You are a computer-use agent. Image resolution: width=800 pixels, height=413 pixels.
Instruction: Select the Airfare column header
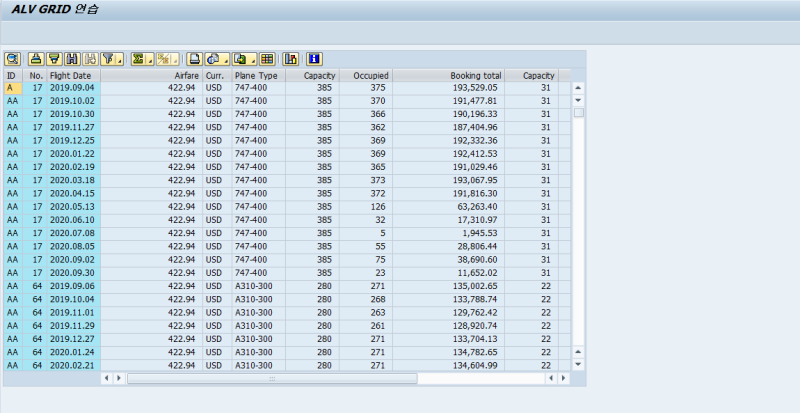click(x=152, y=76)
